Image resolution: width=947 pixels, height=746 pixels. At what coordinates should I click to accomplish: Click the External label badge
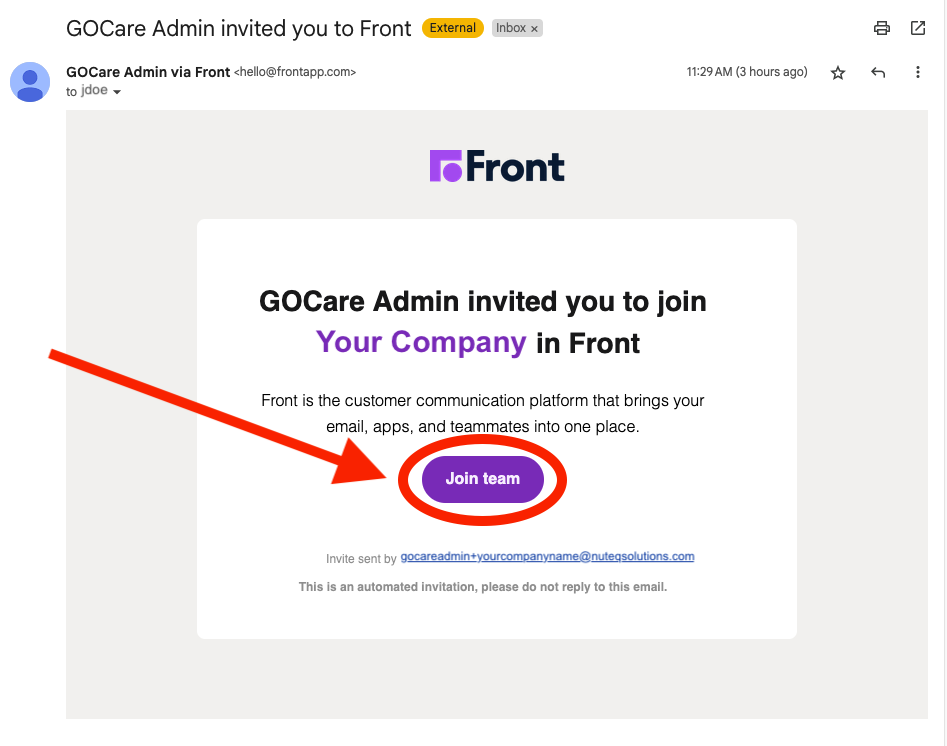click(452, 28)
